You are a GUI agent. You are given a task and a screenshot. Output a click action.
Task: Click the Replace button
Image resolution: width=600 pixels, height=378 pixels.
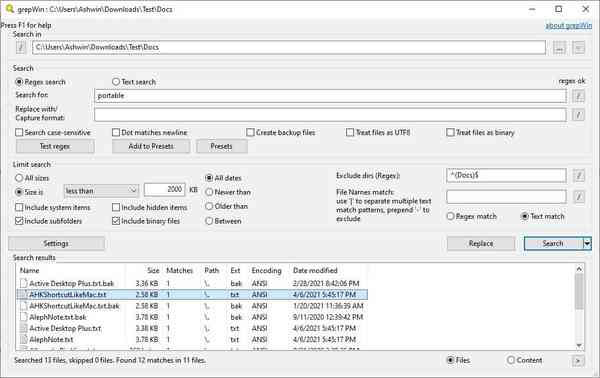[481, 244]
